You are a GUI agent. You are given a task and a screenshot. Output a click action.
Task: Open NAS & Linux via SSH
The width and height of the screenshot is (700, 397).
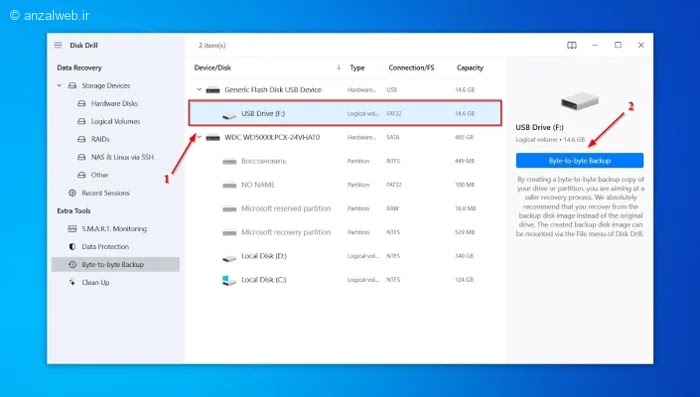pyautogui.click(x=122, y=157)
